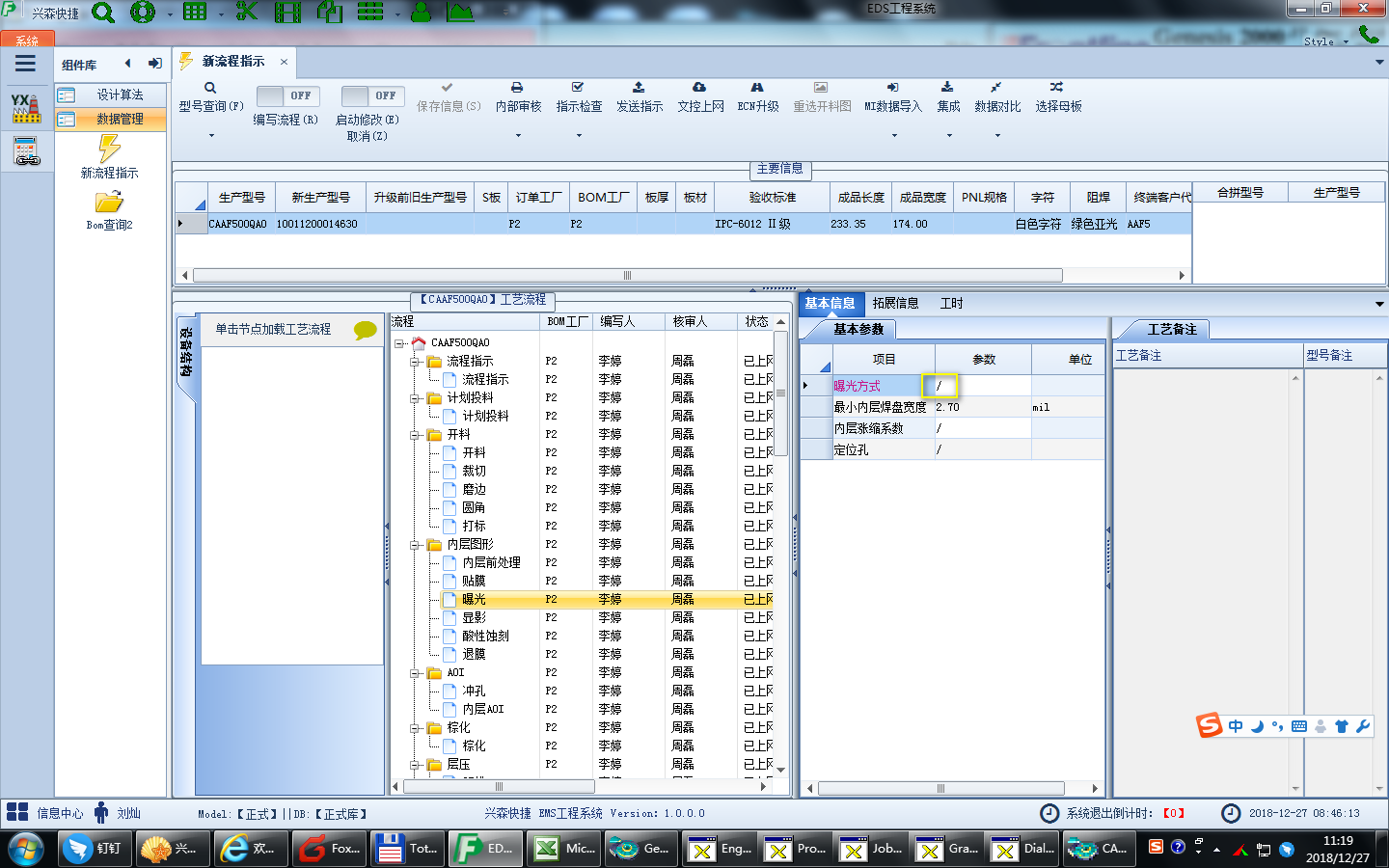Pin the component library panel with arrow-door icon

point(154,64)
